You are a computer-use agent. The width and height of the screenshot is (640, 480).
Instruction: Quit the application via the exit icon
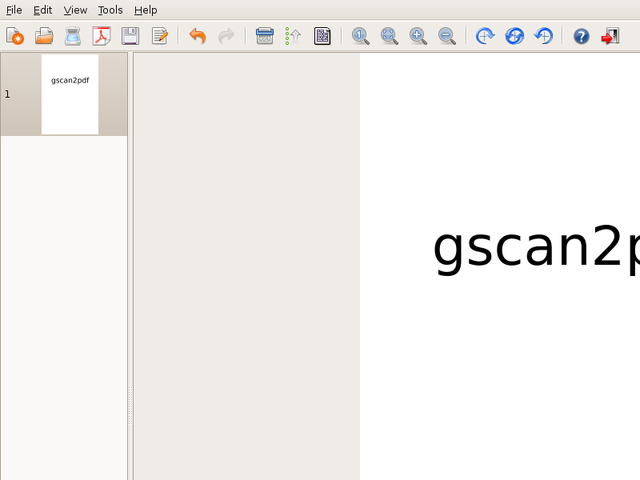click(610, 36)
